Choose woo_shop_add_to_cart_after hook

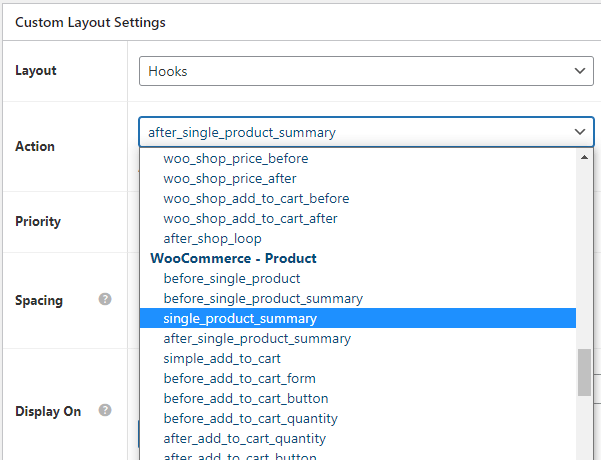tap(250, 219)
